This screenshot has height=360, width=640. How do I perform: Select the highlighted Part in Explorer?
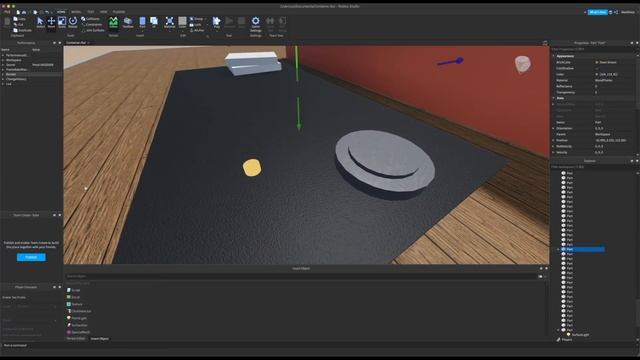pos(582,249)
